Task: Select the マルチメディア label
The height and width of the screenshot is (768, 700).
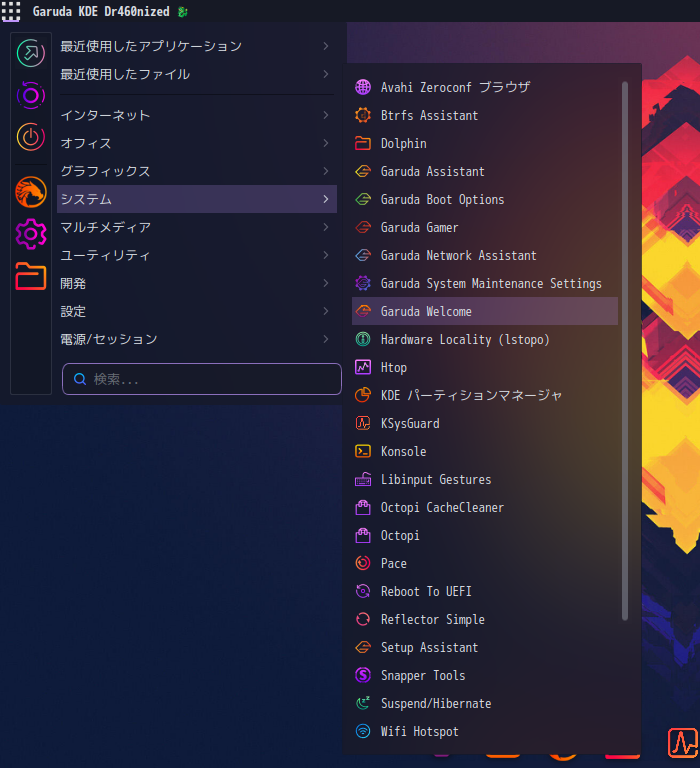Action: [x=105, y=227]
